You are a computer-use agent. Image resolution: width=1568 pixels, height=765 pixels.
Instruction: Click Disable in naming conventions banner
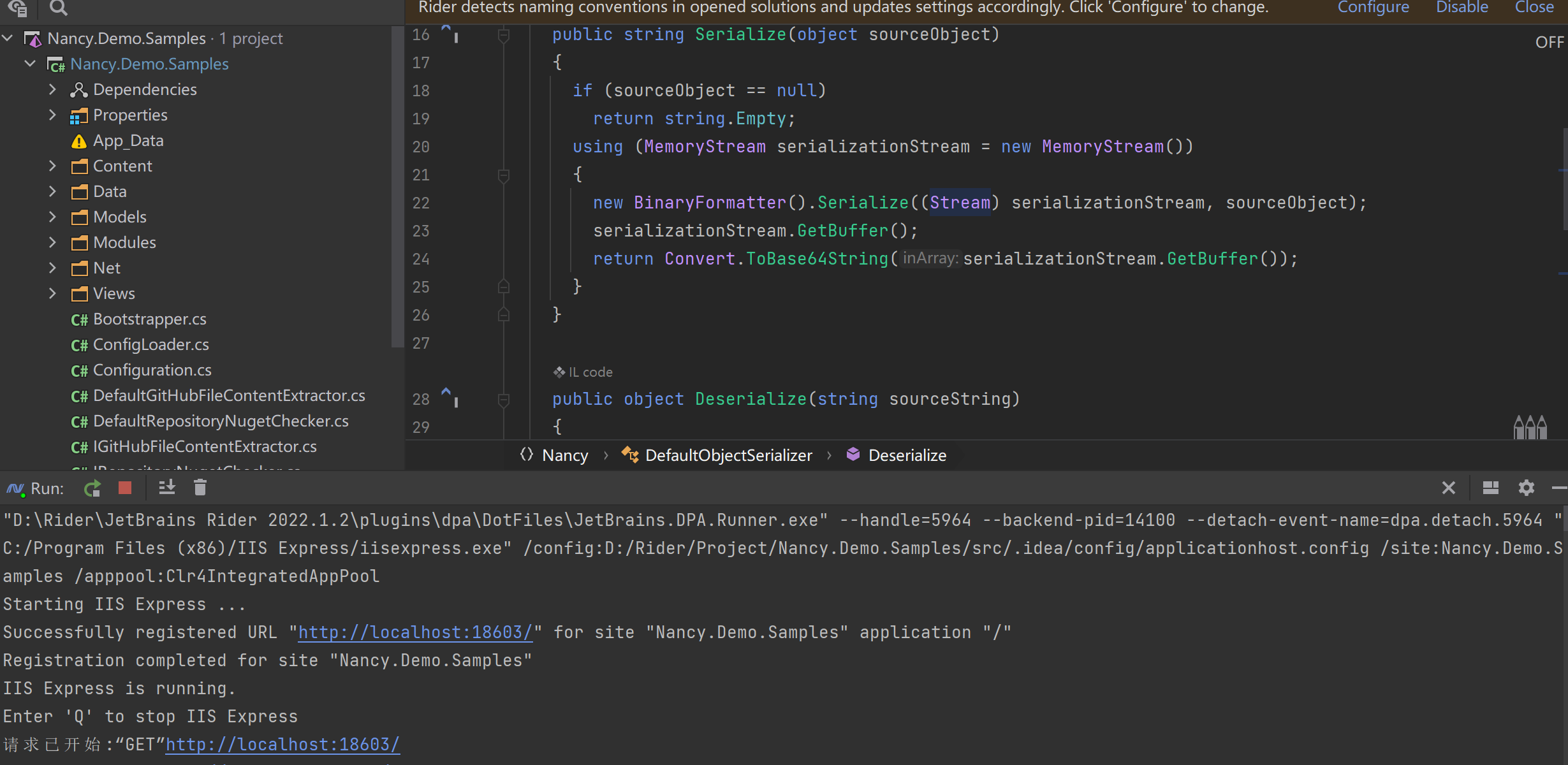1462,8
